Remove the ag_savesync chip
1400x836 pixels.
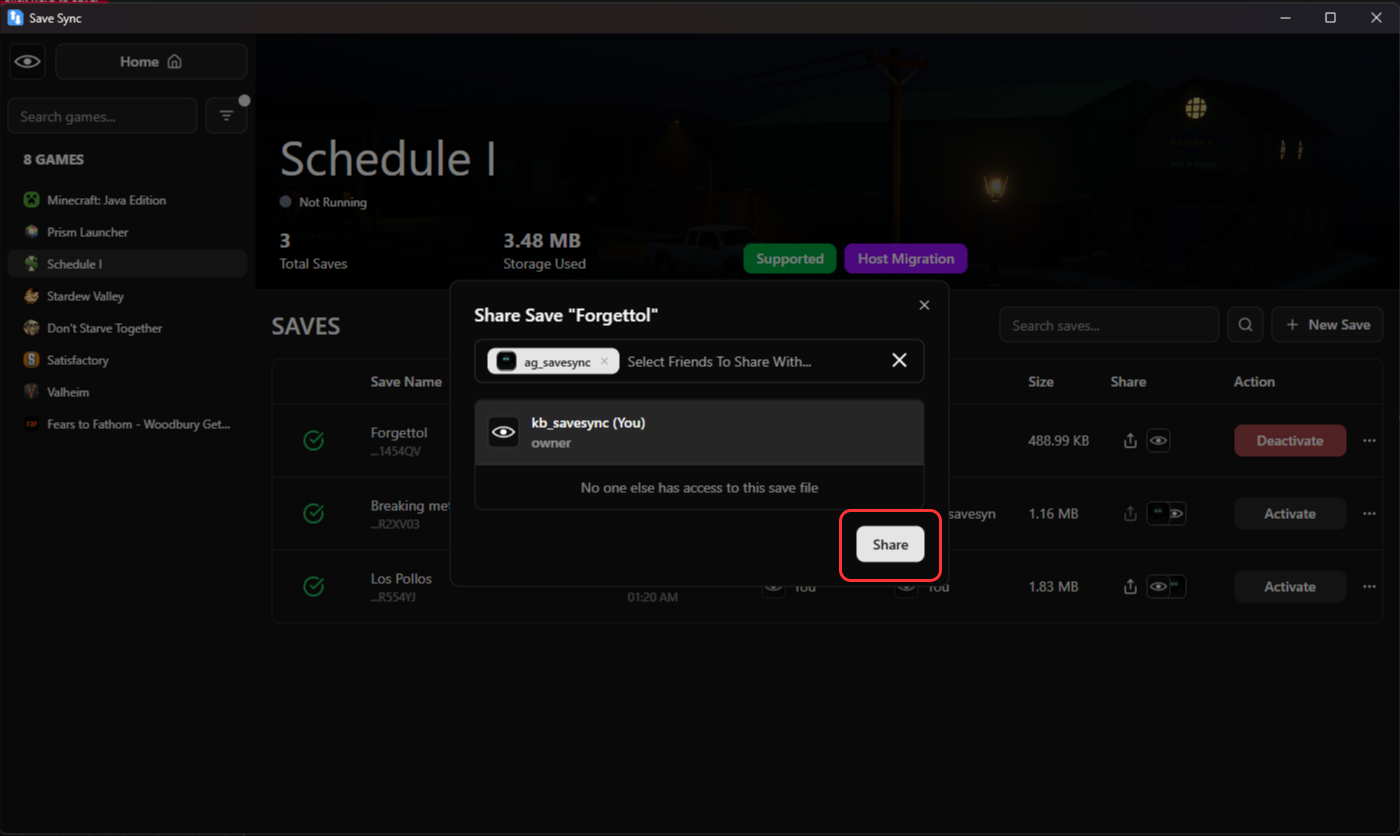point(604,361)
